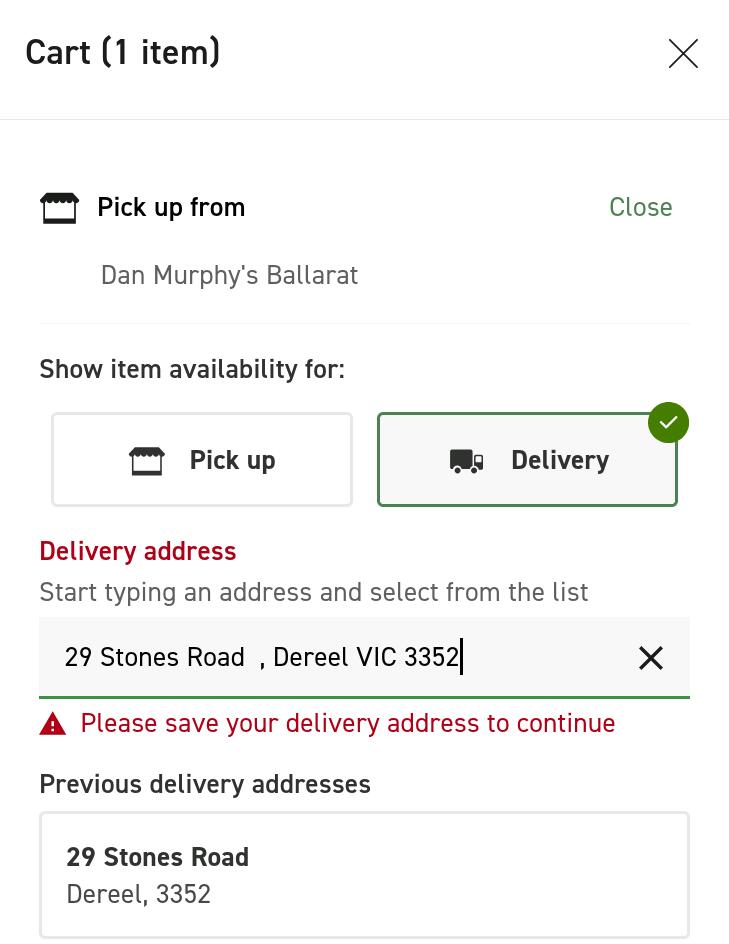Viewport: 729px width, 944px height.
Task: Click the Cart (1 item) heading
Action: point(123,52)
